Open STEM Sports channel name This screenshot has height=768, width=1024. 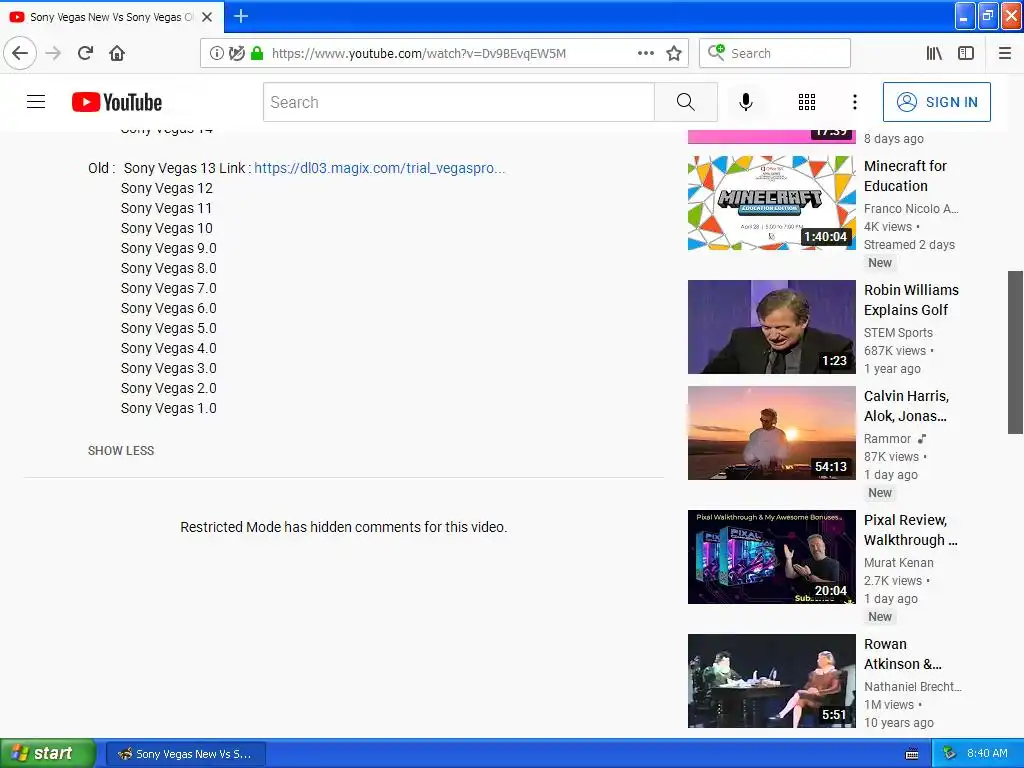click(x=898, y=332)
